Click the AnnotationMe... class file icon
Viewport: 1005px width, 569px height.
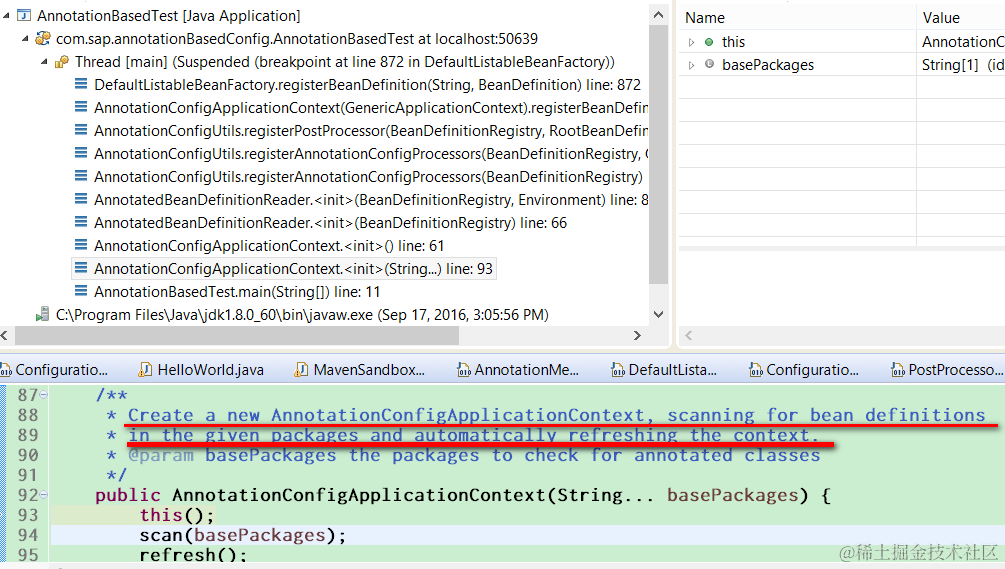[x=463, y=370]
